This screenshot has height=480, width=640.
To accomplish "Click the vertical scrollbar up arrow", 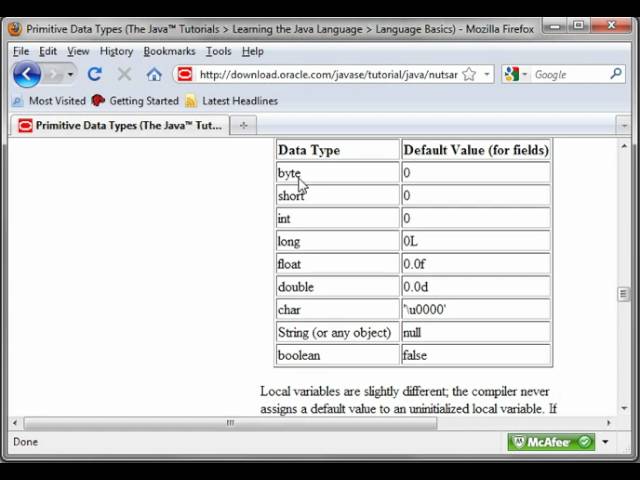I will 624,146.
